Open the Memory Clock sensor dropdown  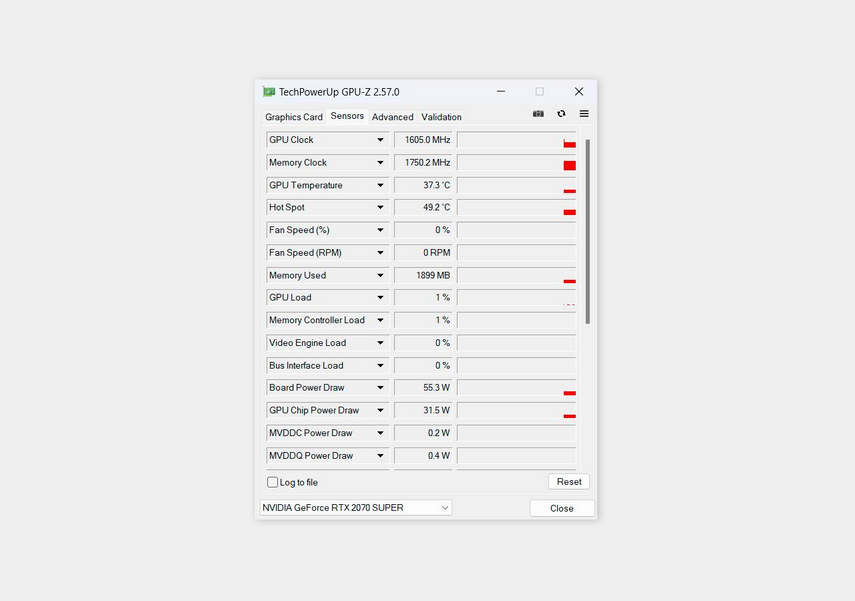[x=380, y=163]
